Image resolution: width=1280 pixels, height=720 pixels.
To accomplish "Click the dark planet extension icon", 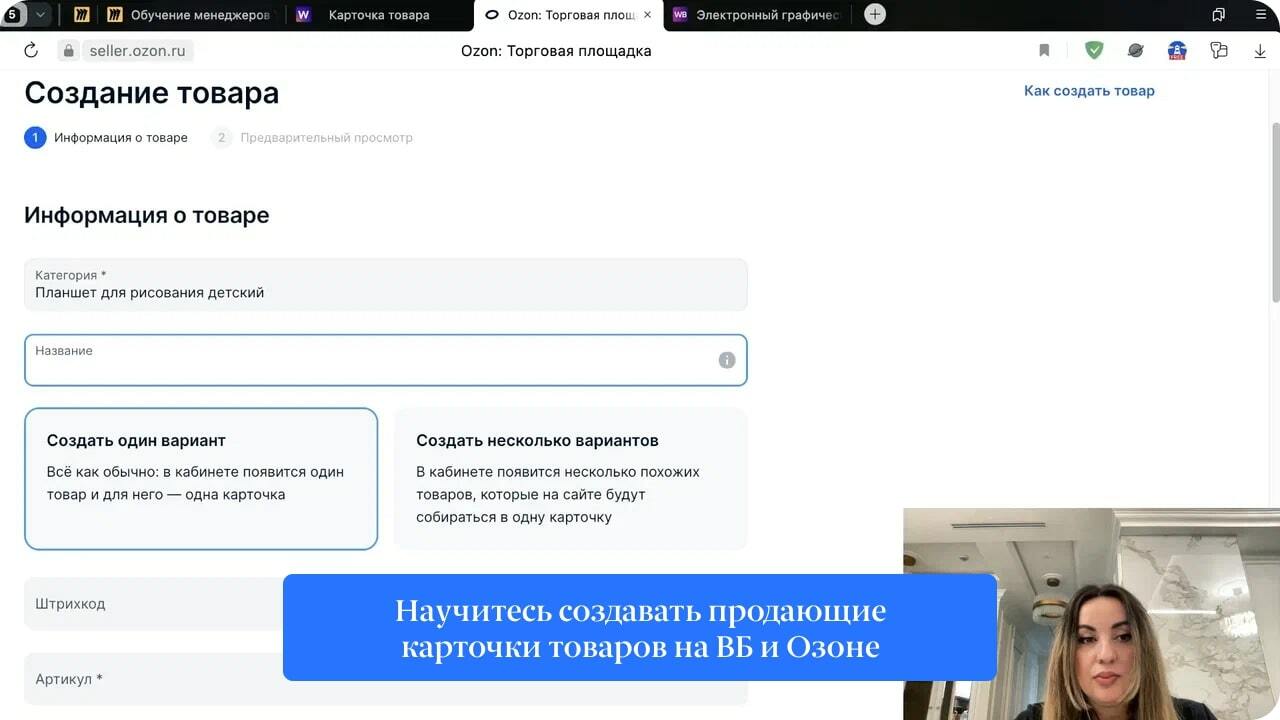I will (1135, 50).
